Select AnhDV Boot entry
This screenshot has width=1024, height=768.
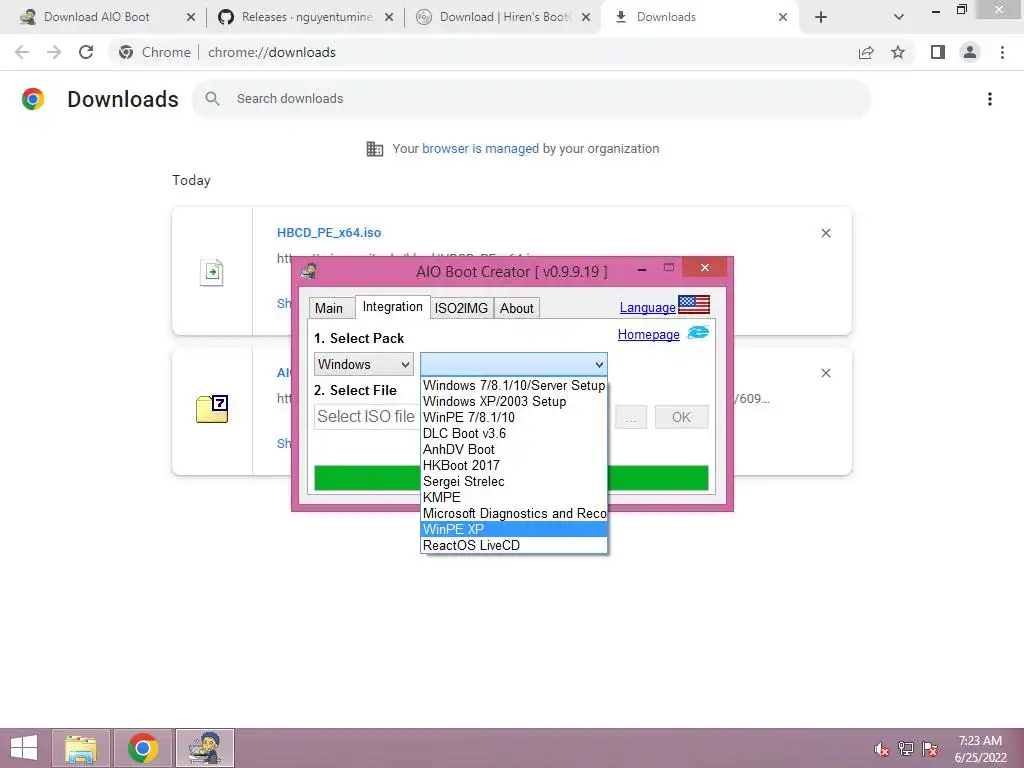click(514, 449)
